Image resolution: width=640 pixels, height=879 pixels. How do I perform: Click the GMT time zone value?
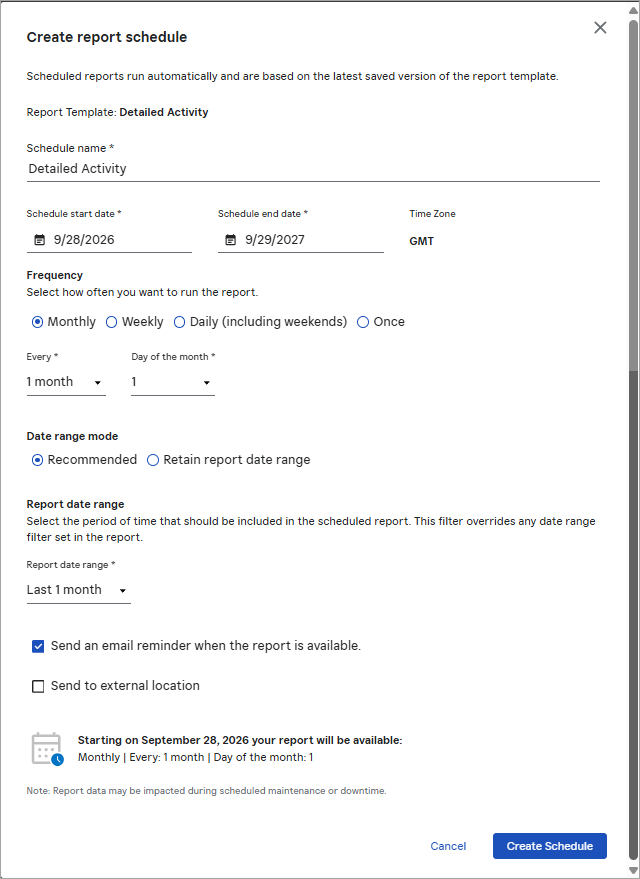tap(421, 242)
